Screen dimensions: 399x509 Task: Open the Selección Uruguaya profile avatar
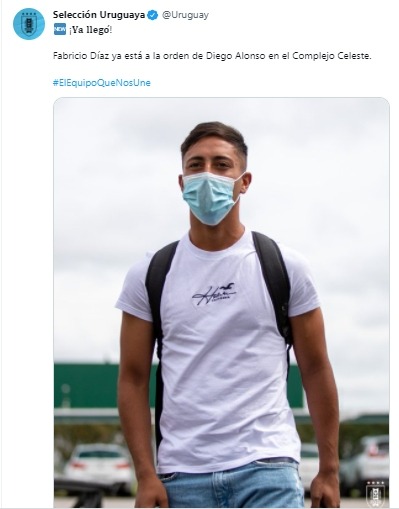point(29,24)
